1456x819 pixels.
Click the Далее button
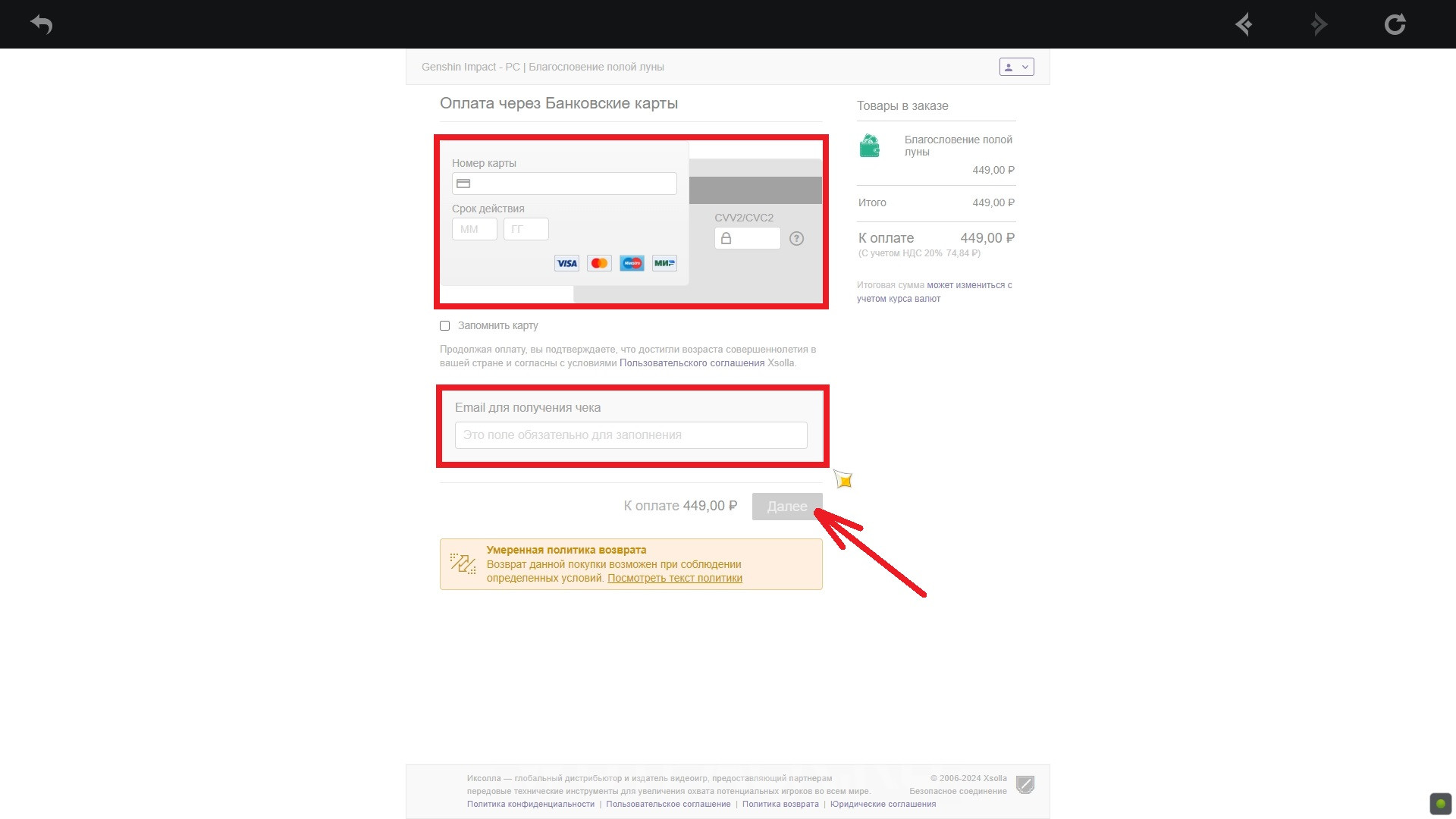(x=787, y=507)
